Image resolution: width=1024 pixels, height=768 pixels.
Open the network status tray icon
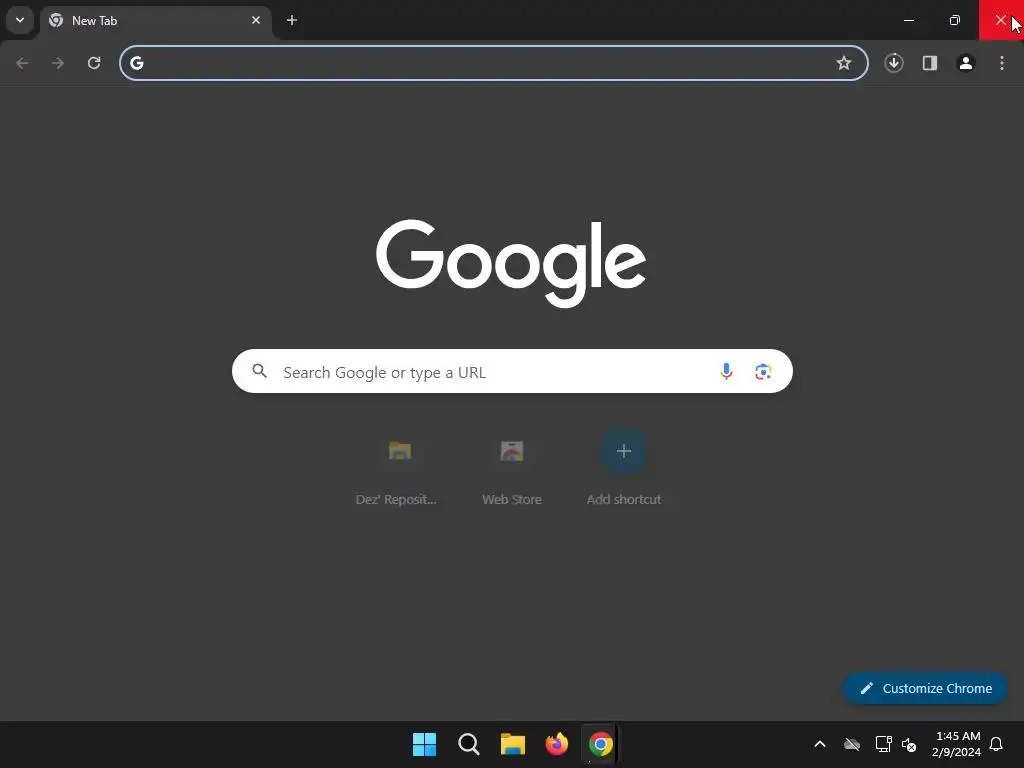click(x=884, y=744)
